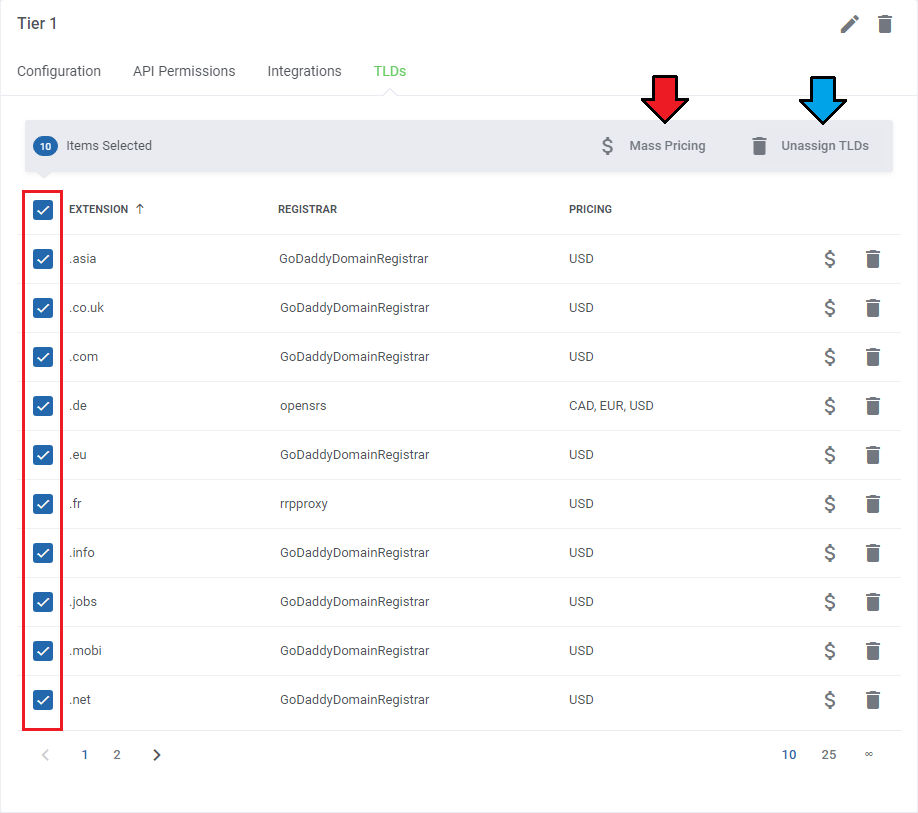Toggle the .fr row checkbox
Image resolution: width=918 pixels, height=813 pixels.
43,504
